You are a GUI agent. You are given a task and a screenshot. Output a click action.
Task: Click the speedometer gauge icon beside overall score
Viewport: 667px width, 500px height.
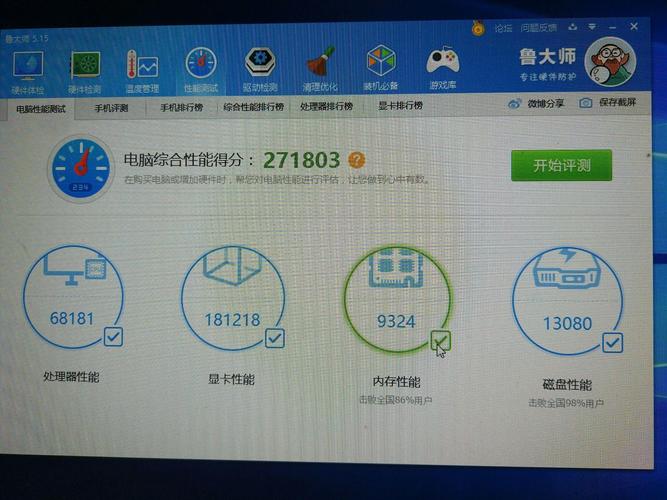(x=81, y=168)
